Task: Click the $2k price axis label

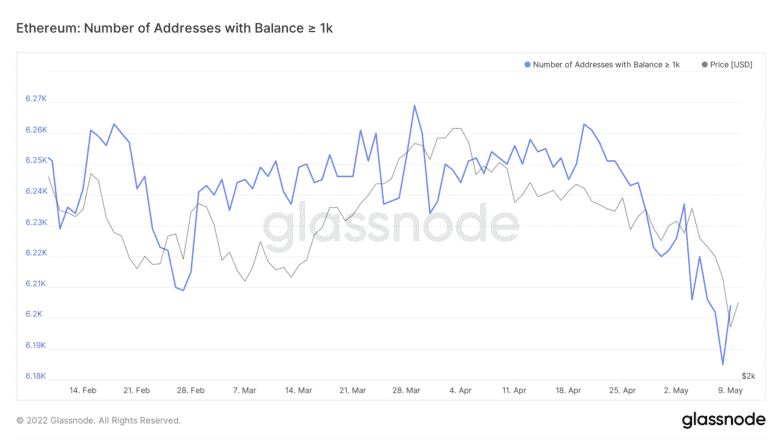Action: coord(748,376)
